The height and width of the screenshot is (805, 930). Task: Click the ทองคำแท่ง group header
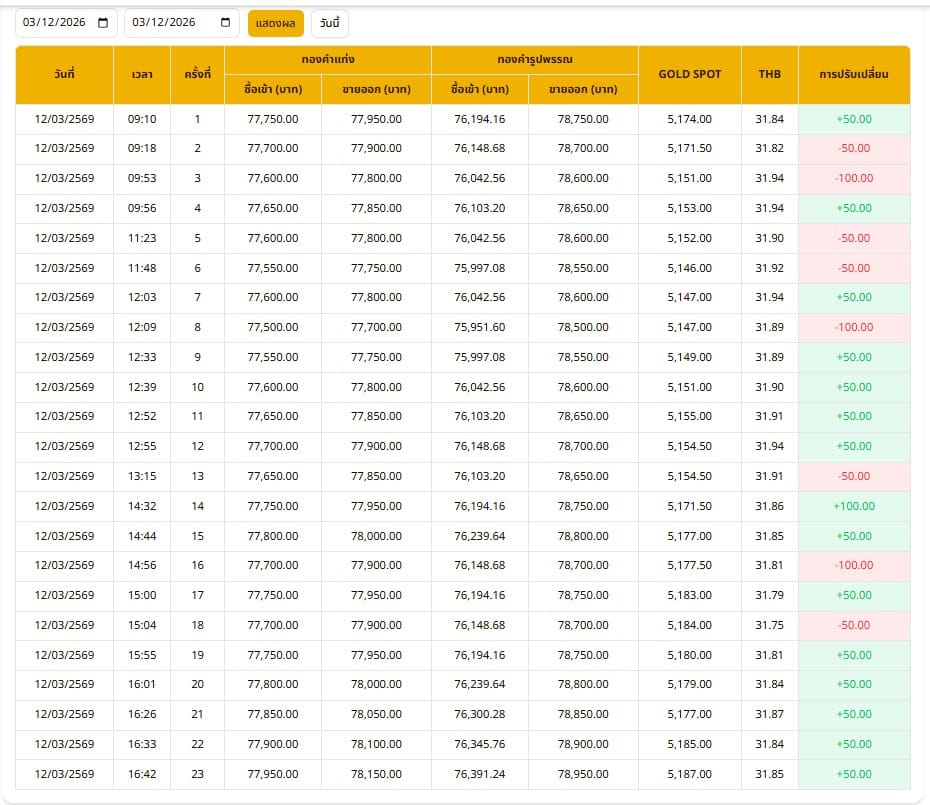point(327,60)
